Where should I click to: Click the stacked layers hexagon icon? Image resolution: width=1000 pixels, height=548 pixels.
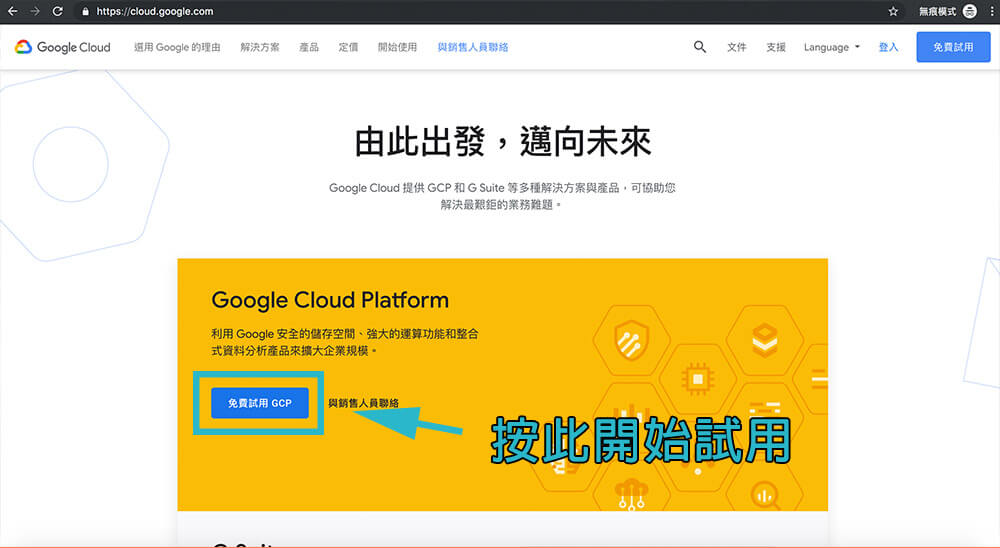(x=765, y=340)
